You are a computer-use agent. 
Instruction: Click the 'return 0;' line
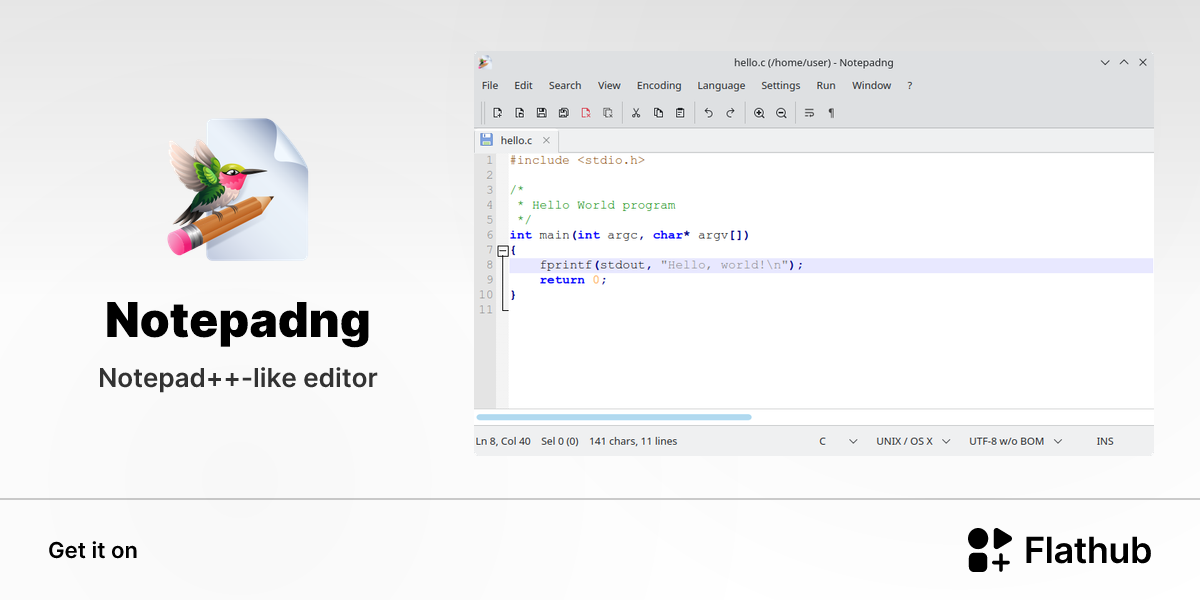[573, 280]
